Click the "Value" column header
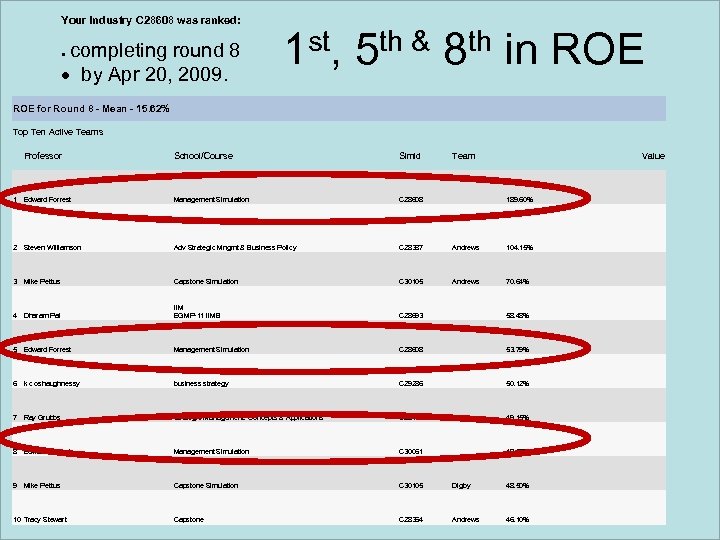Viewport: 720px width, 540px height. click(653, 156)
